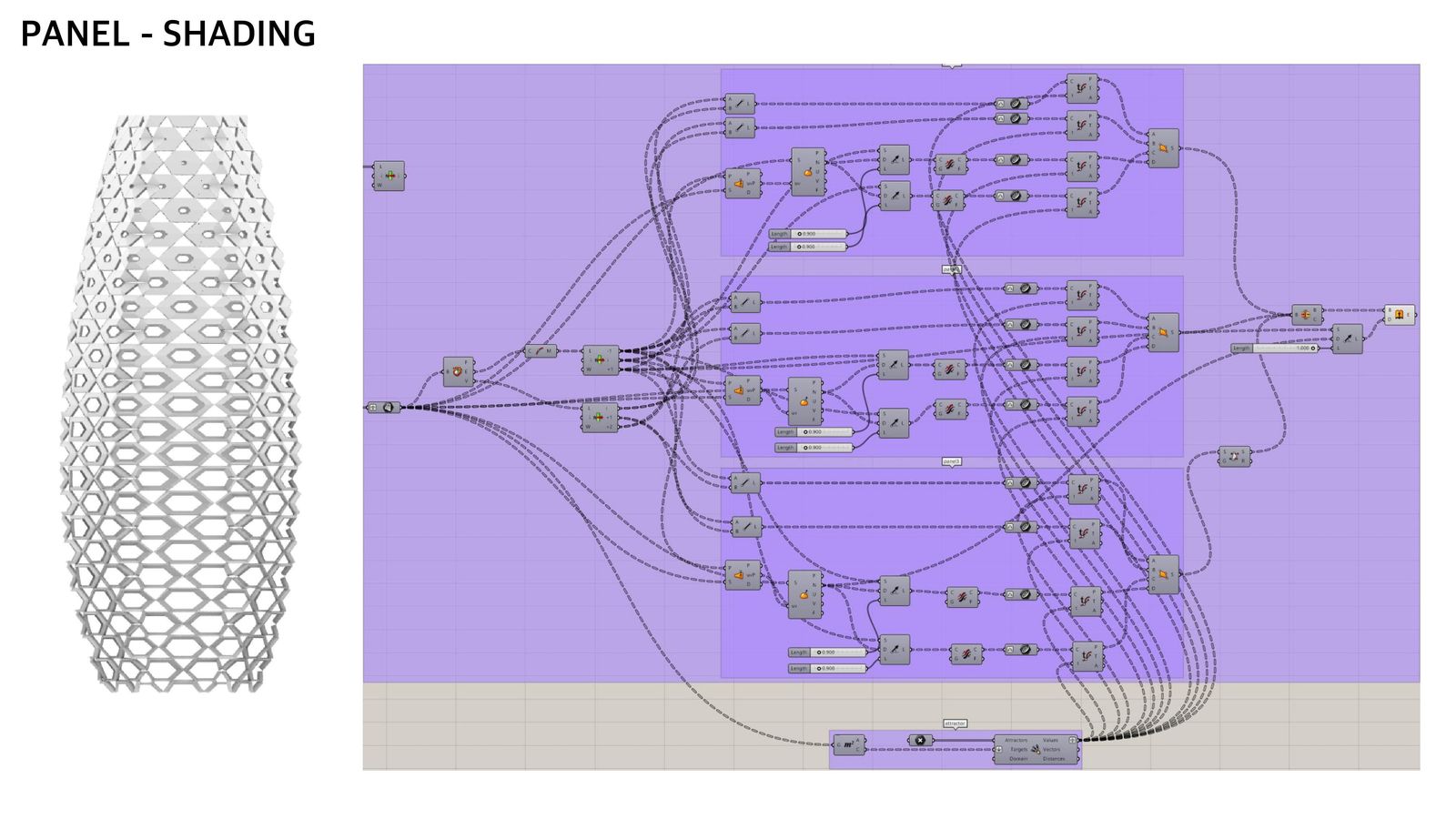The width and height of the screenshot is (1456, 819).
Task: Select bottommost Line SDL component in panel3 group
Action: [894, 650]
